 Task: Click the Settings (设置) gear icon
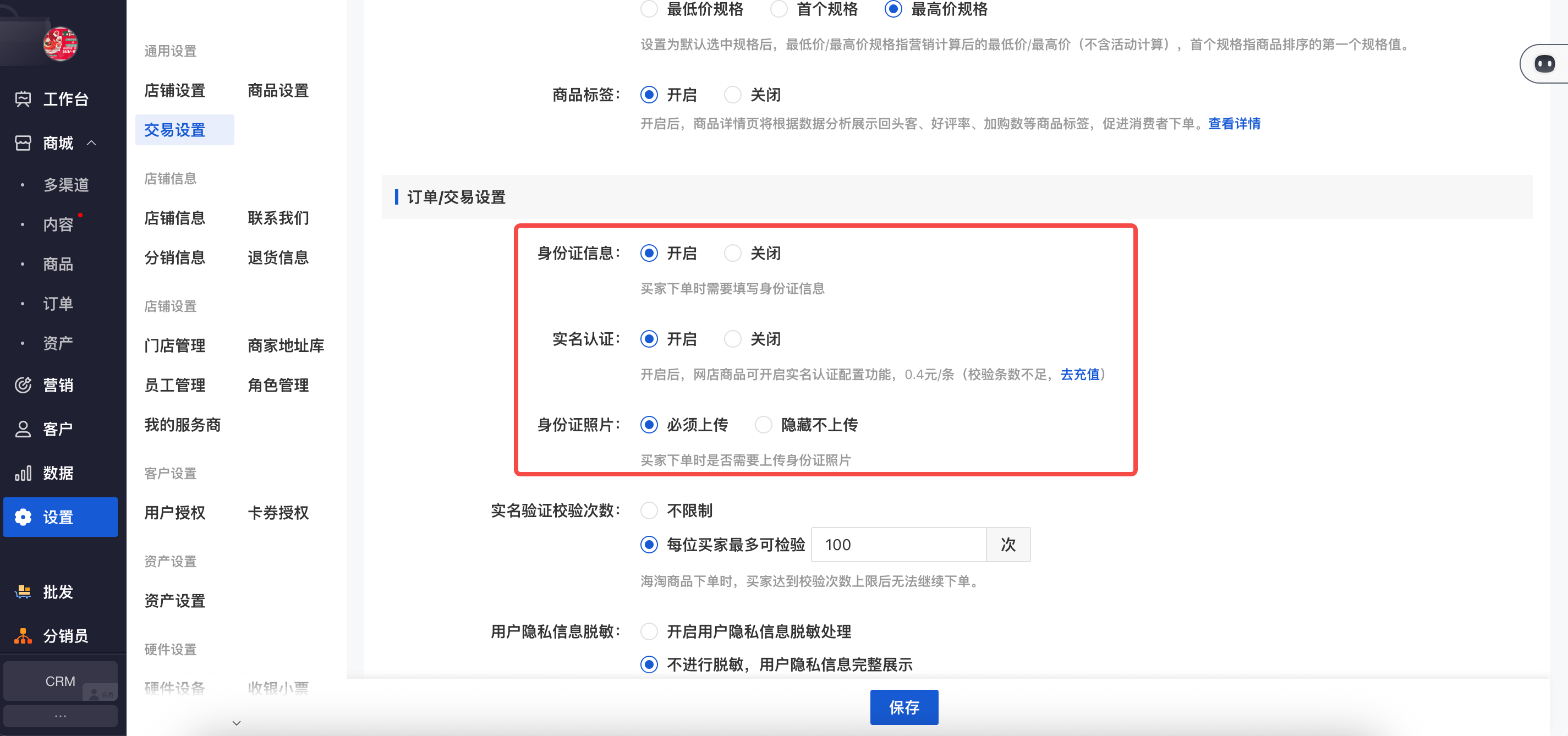tap(23, 517)
